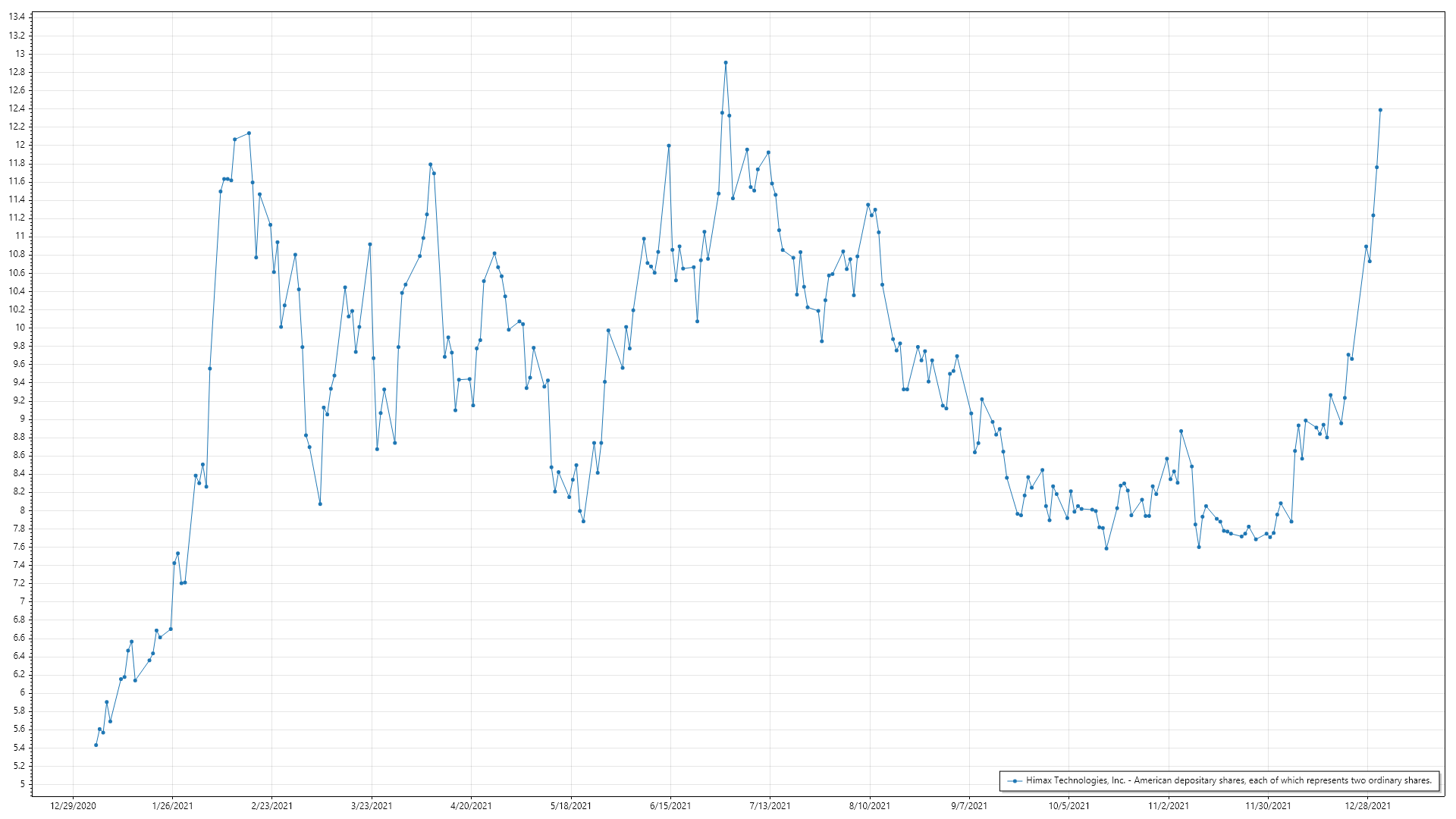The image size is (1456, 819).
Task: Select the data point peak at 12 near 6/15/2021
Action: (x=669, y=146)
